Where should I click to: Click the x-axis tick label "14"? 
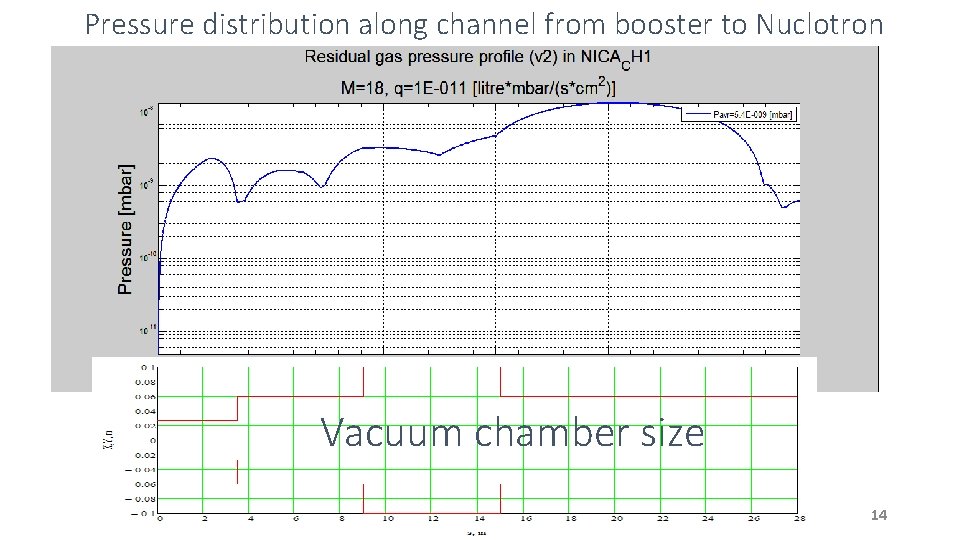(479, 519)
